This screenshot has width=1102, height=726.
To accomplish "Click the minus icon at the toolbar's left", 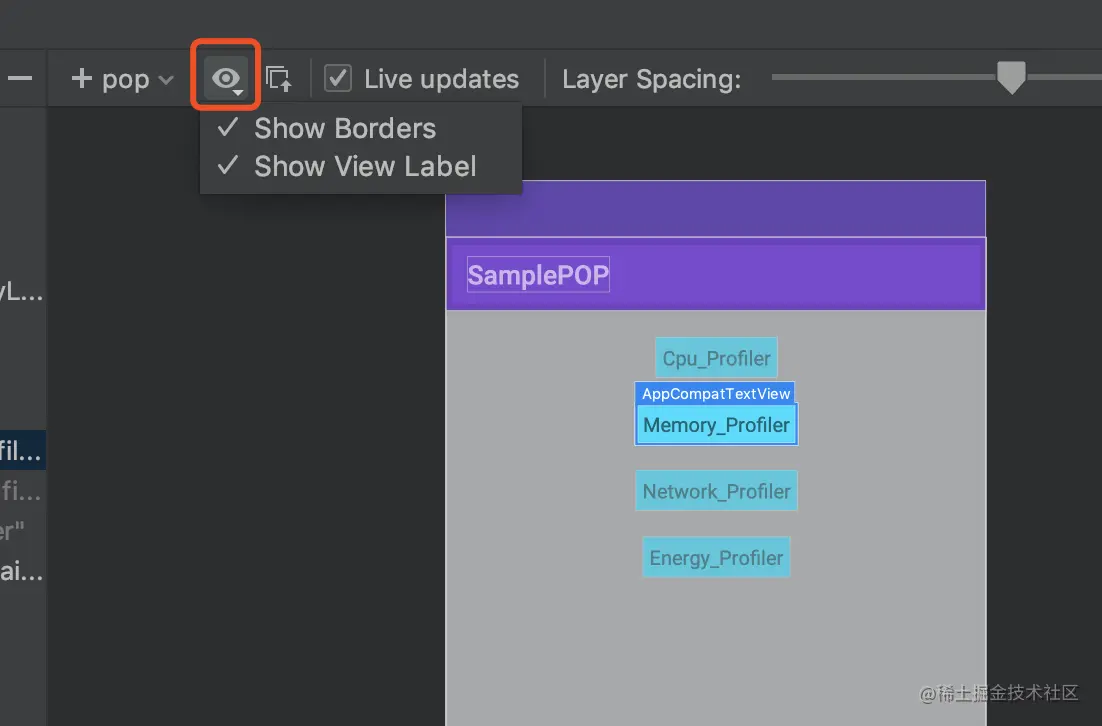I will pos(20,79).
